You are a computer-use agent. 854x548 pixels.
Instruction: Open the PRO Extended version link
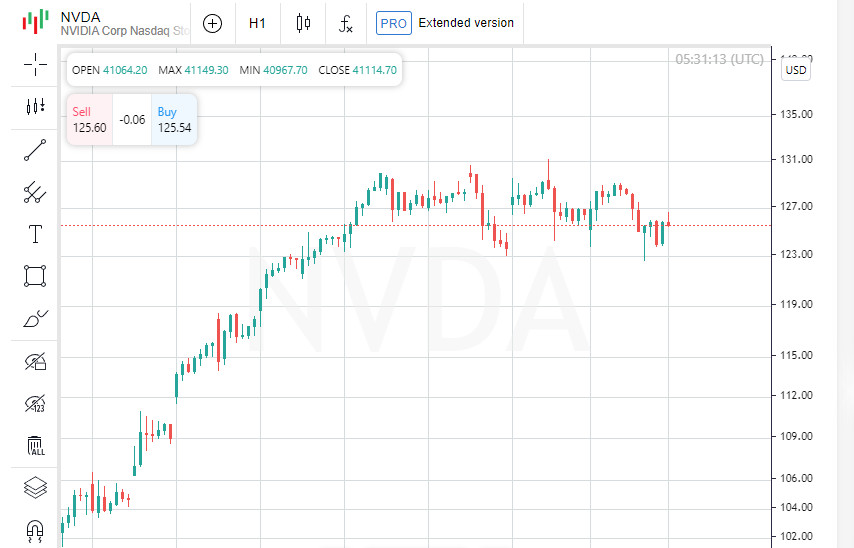446,23
